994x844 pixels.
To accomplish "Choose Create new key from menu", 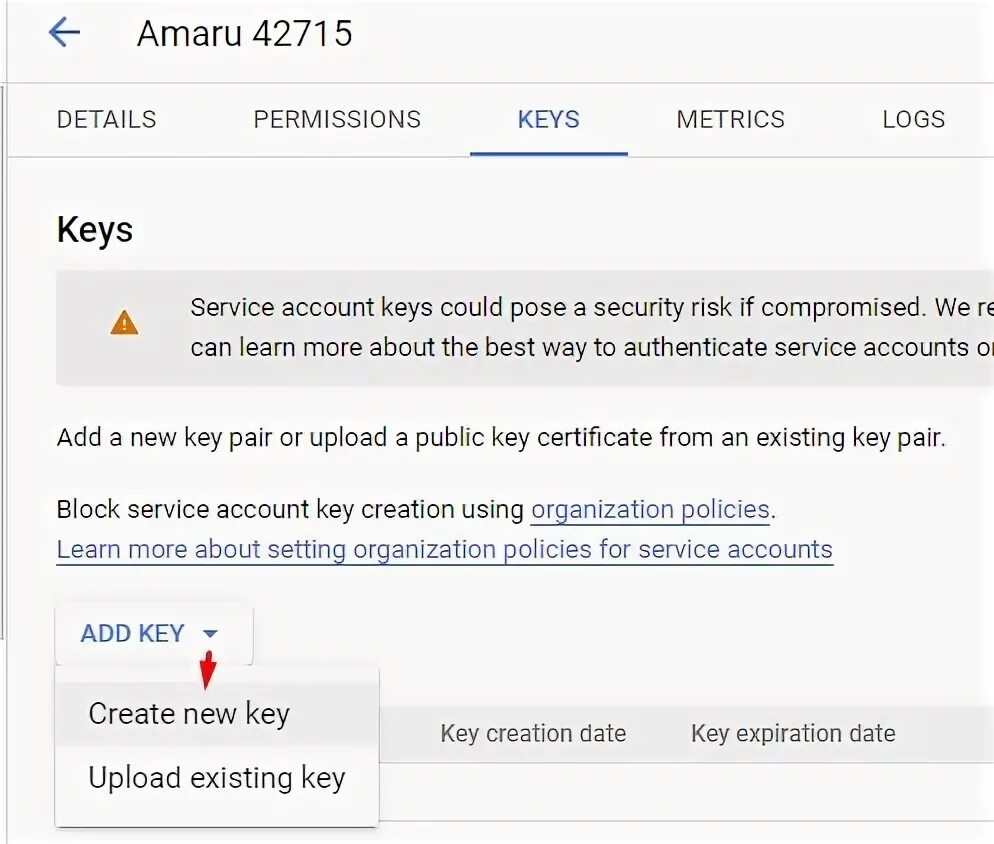I will point(189,714).
